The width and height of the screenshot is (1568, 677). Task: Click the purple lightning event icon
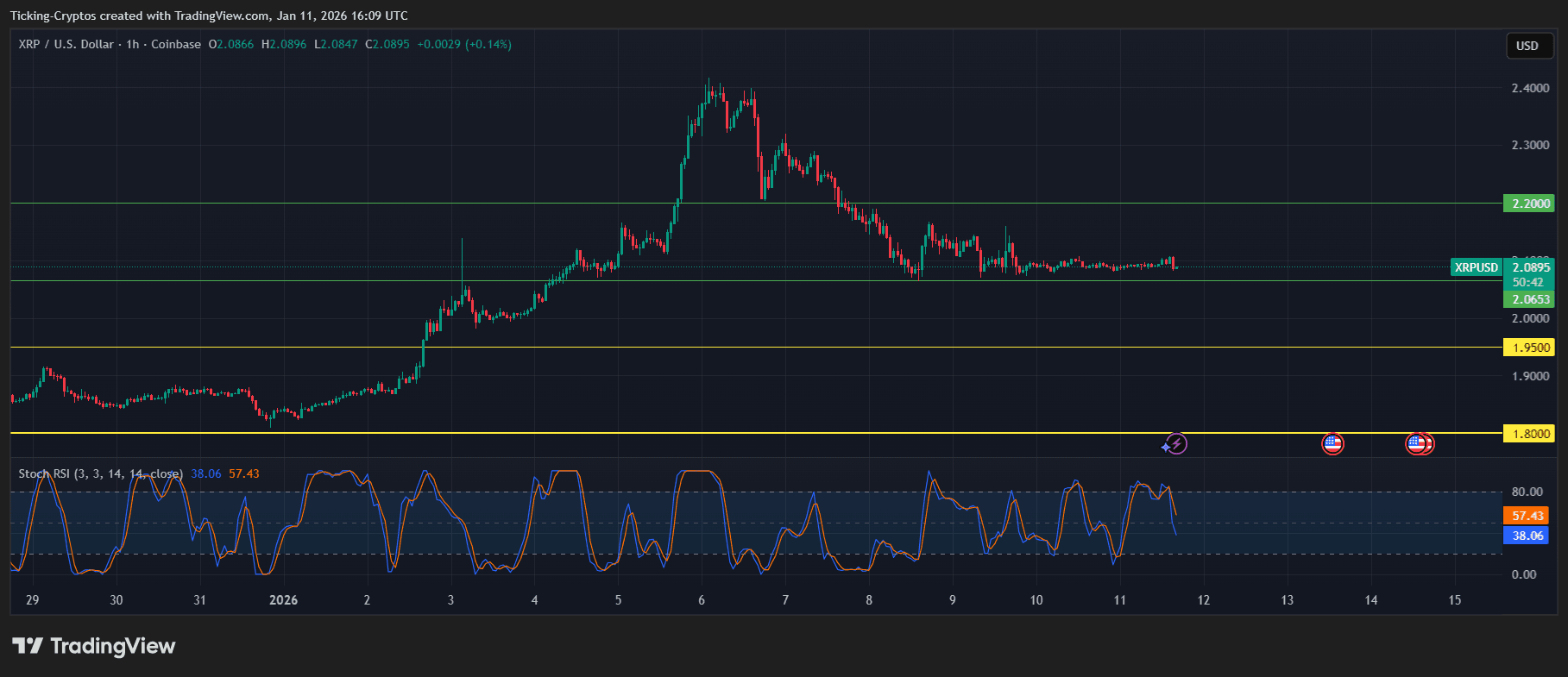point(1175,444)
